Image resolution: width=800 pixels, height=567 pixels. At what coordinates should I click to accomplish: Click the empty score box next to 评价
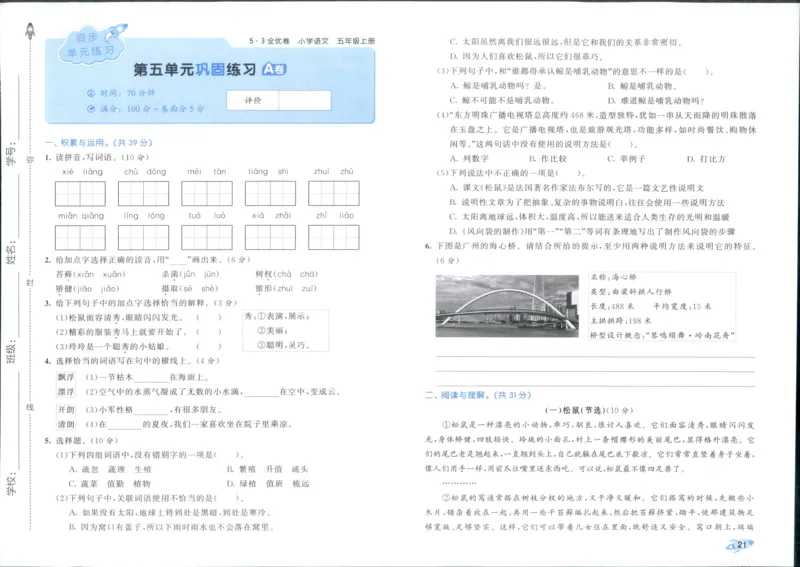[x=305, y=101]
